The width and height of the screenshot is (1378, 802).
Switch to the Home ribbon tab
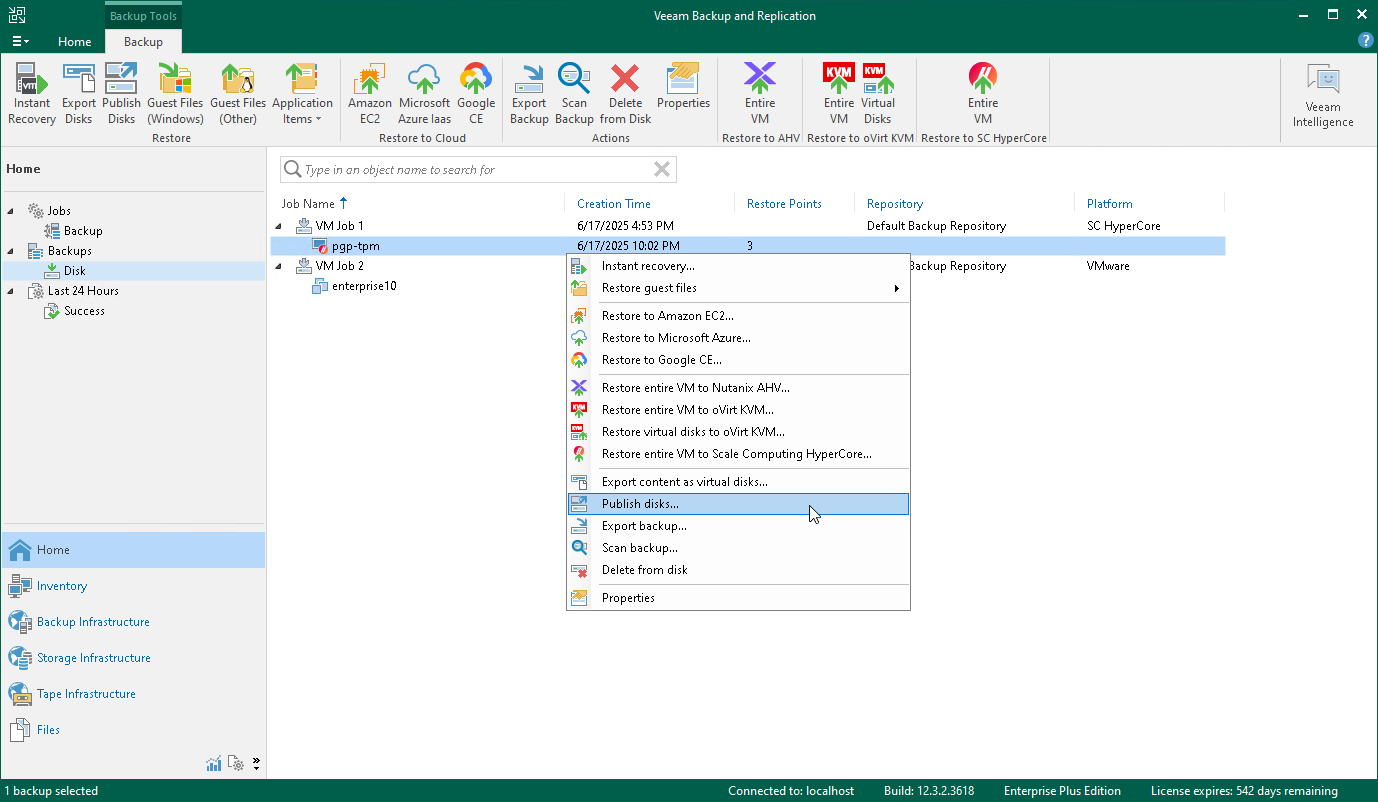coord(75,42)
